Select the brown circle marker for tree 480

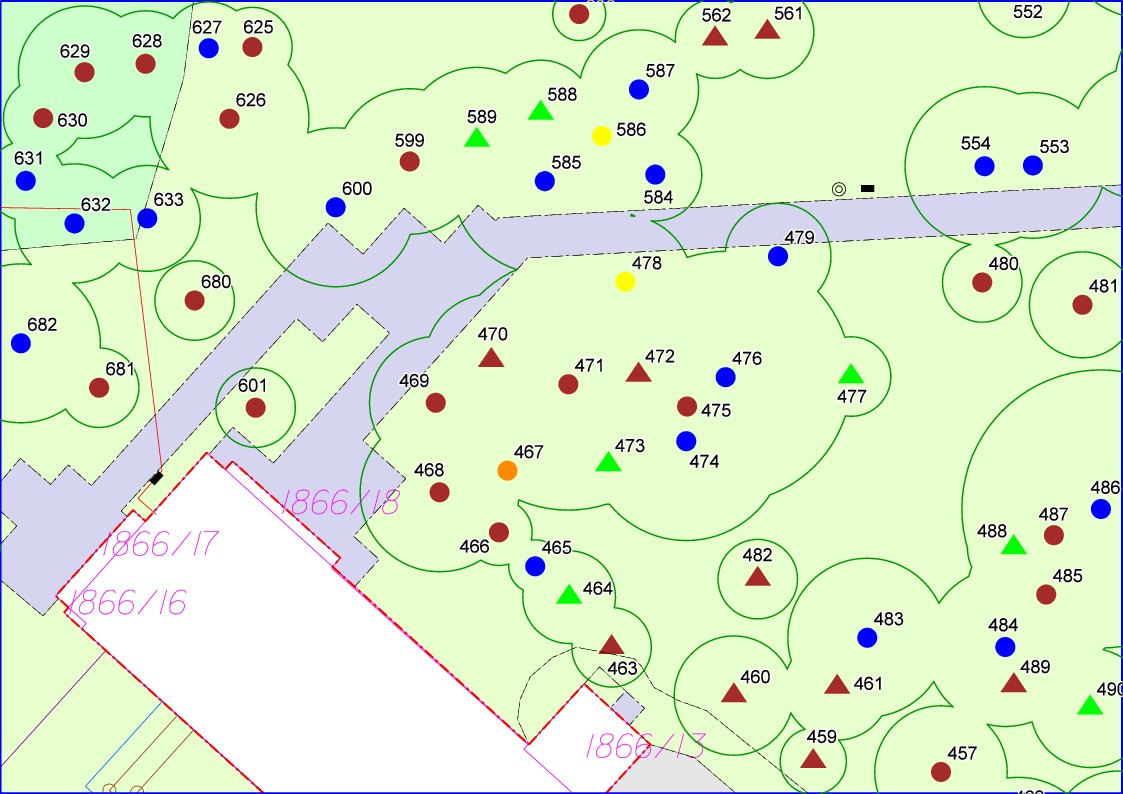[x=982, y=282]
